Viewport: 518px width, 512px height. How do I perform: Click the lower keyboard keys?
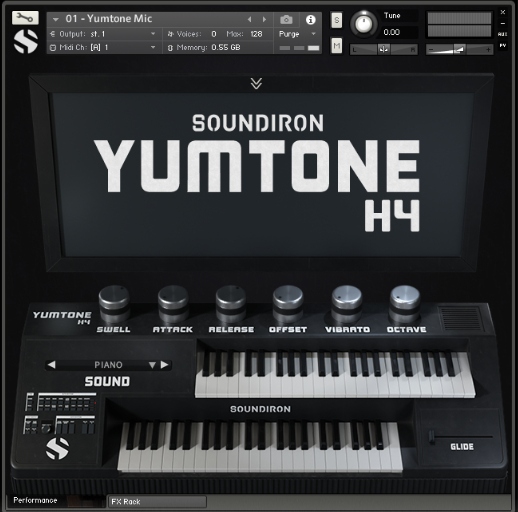coord(260,447)
